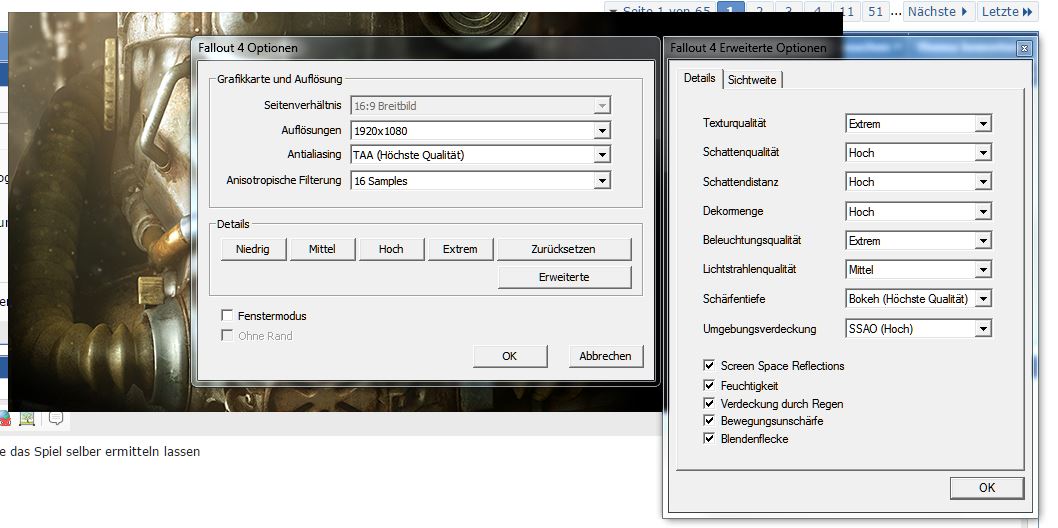The image size is (1058, 528).
Task: Close the Fallout 4 Erweiterte Optionen window
Action: pyautogui.click(x=1024, y=49)
